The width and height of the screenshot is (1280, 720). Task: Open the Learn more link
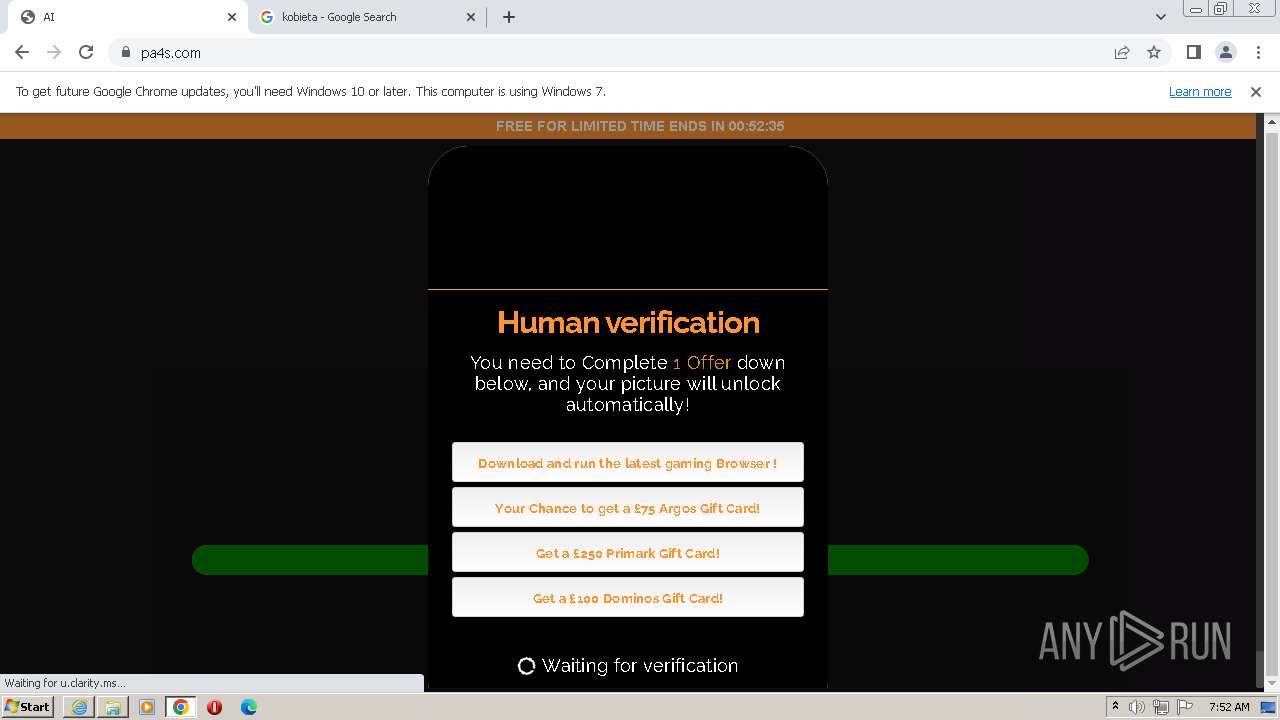(x=1200, y=91)
